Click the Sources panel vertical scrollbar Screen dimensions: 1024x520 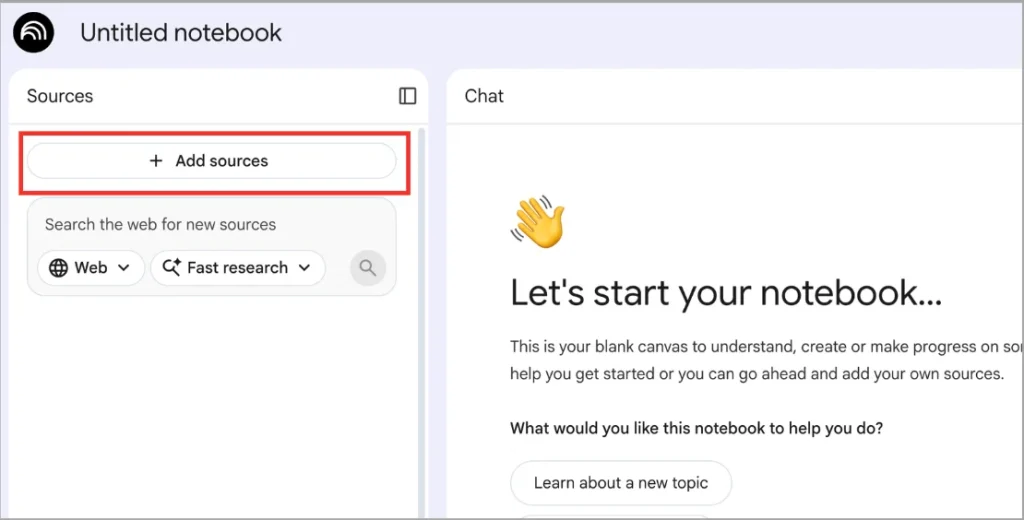421,321
